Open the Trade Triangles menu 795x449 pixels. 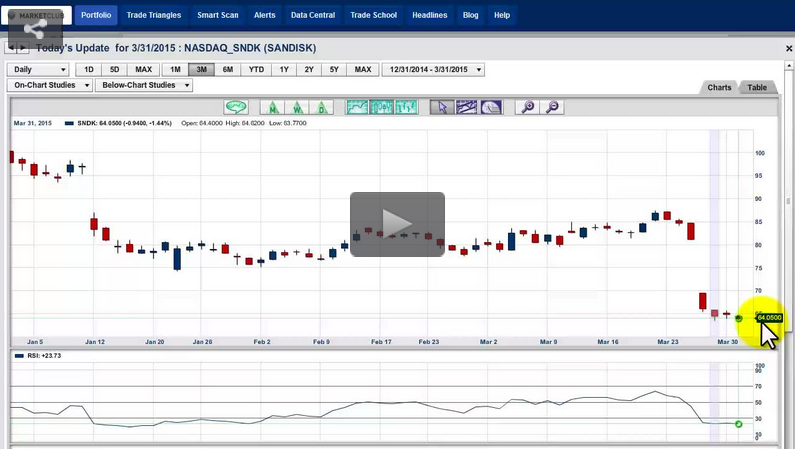click(152, 15)
